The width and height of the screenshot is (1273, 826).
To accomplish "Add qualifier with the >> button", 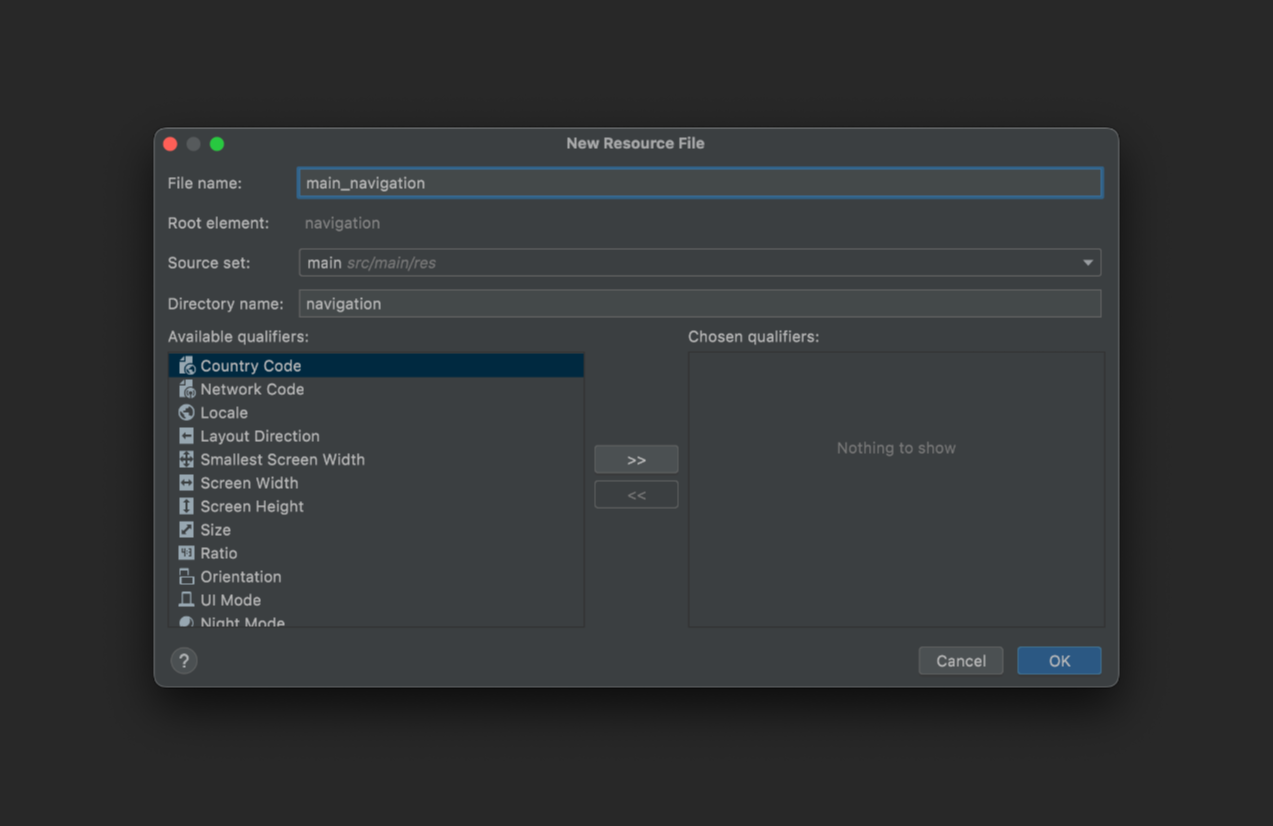I will [636, 460].
